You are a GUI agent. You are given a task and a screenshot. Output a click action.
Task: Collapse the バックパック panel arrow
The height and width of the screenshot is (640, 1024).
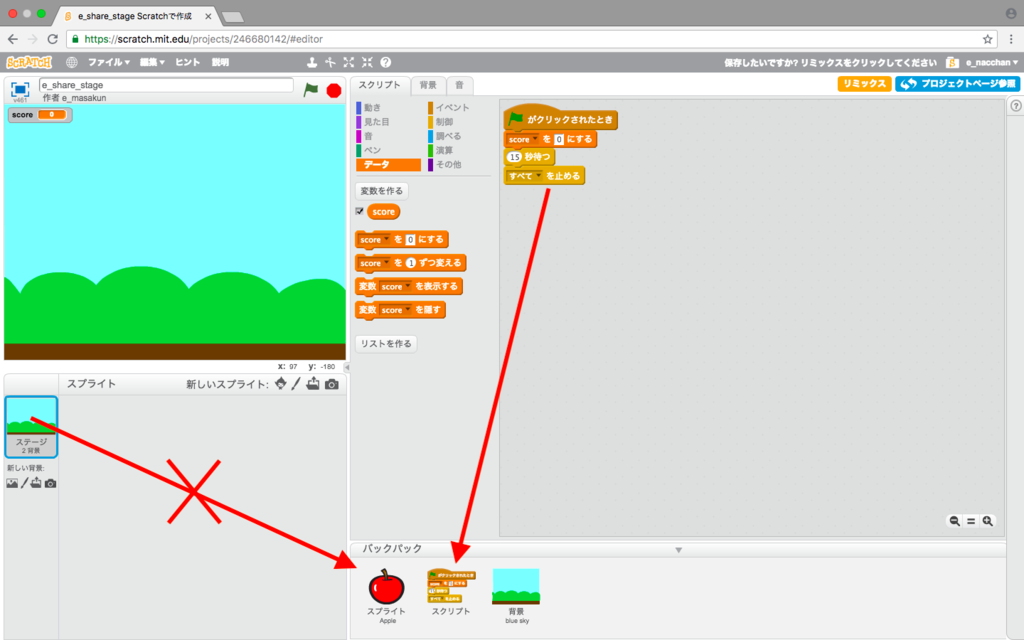(x=679, y=550)
